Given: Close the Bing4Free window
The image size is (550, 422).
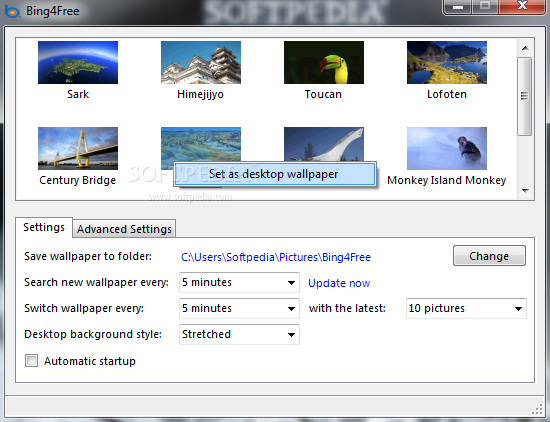Looking at the screenshot, I should [x=522, y=6].
